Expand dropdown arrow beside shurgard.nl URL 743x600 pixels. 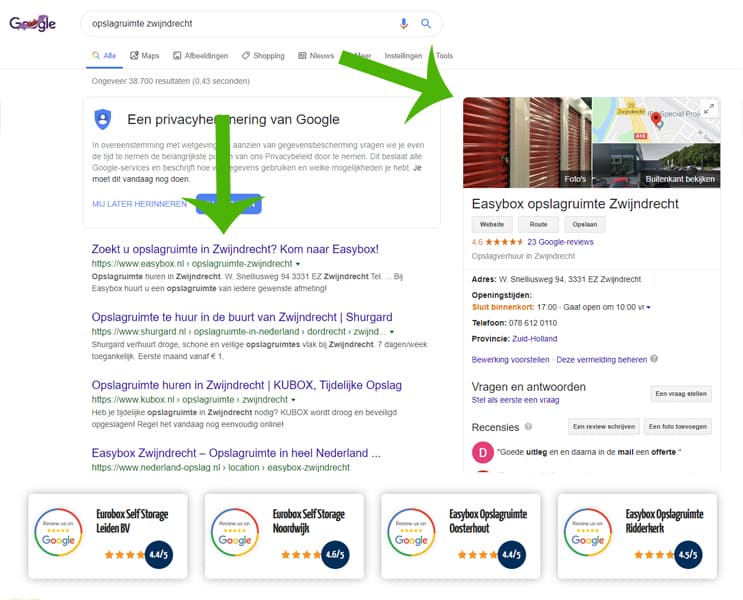coord(392,332)
